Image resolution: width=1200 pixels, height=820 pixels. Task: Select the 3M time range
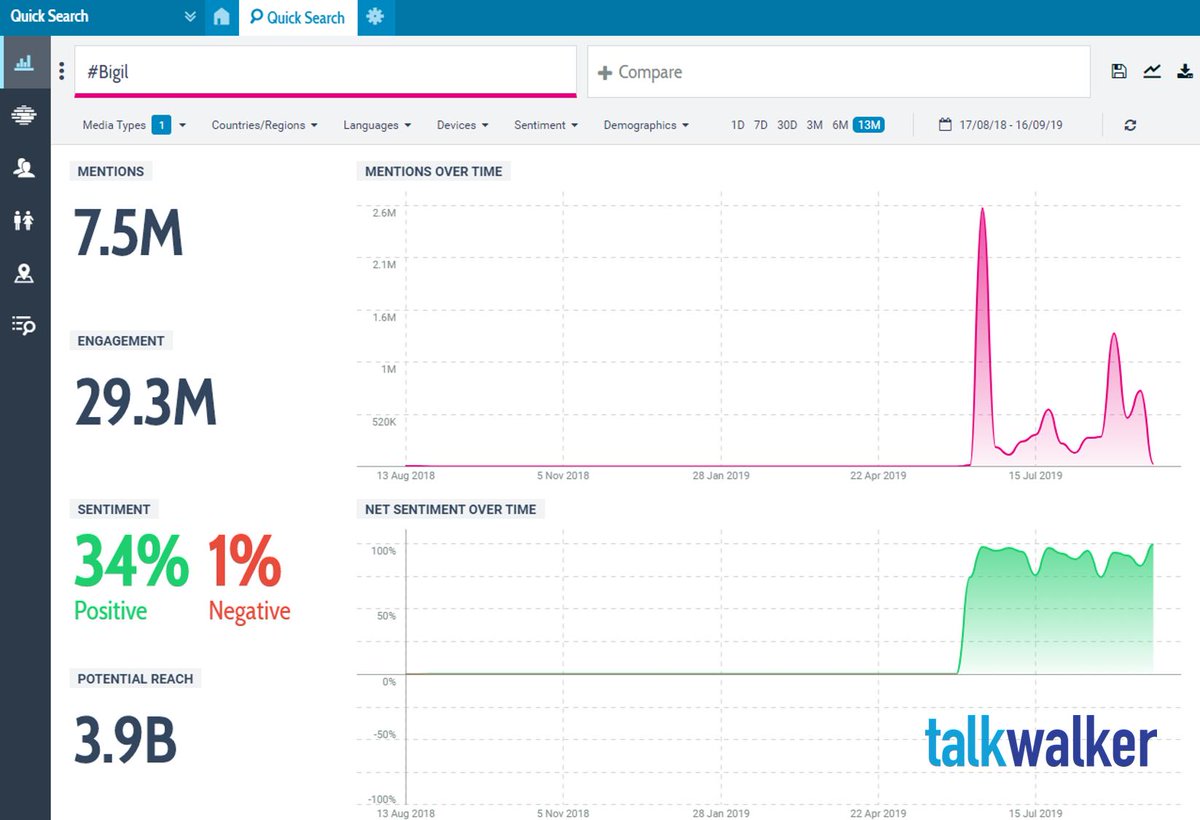click(814, 125)
